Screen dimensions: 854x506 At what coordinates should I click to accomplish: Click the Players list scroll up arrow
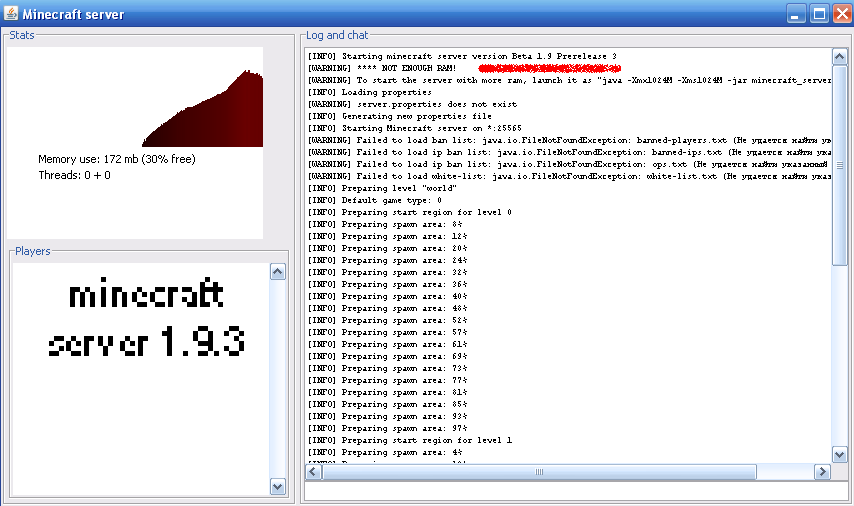(278, 272)
